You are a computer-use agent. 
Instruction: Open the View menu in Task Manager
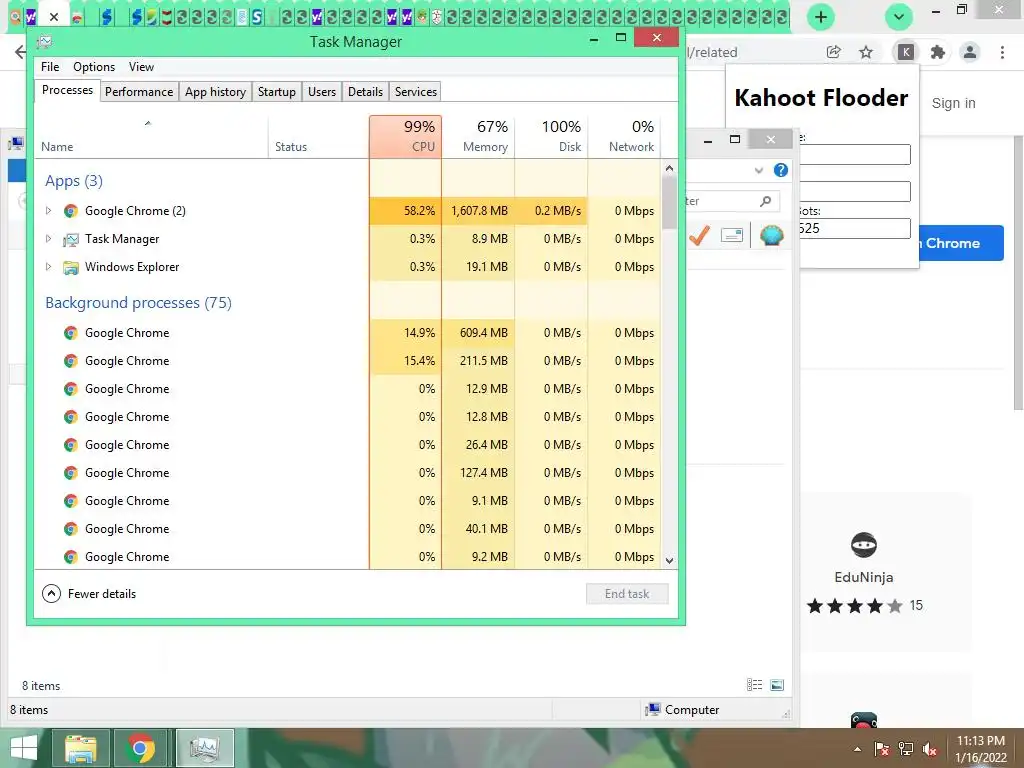point(141,67)
